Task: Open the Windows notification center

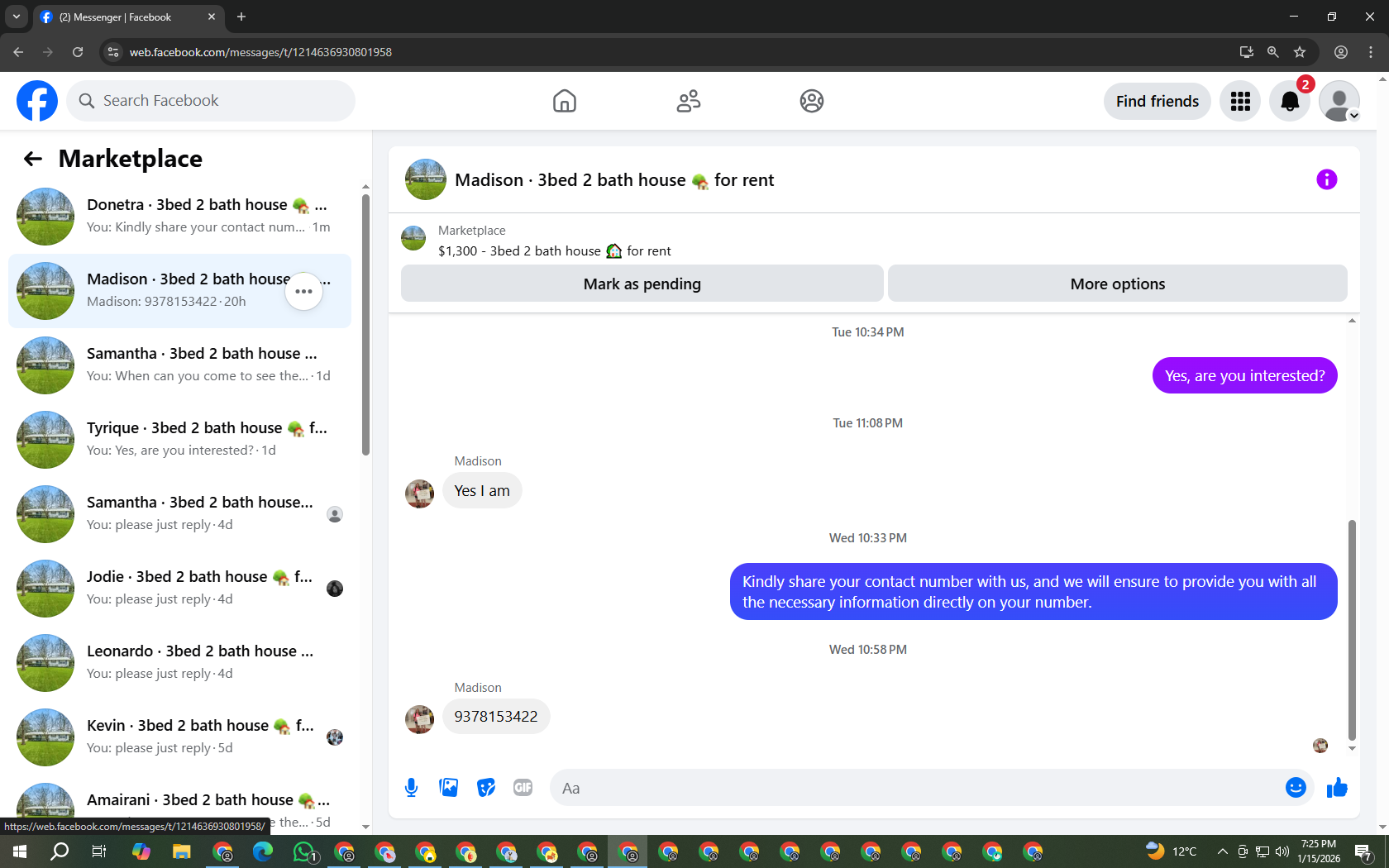Action: [1363, 851]
